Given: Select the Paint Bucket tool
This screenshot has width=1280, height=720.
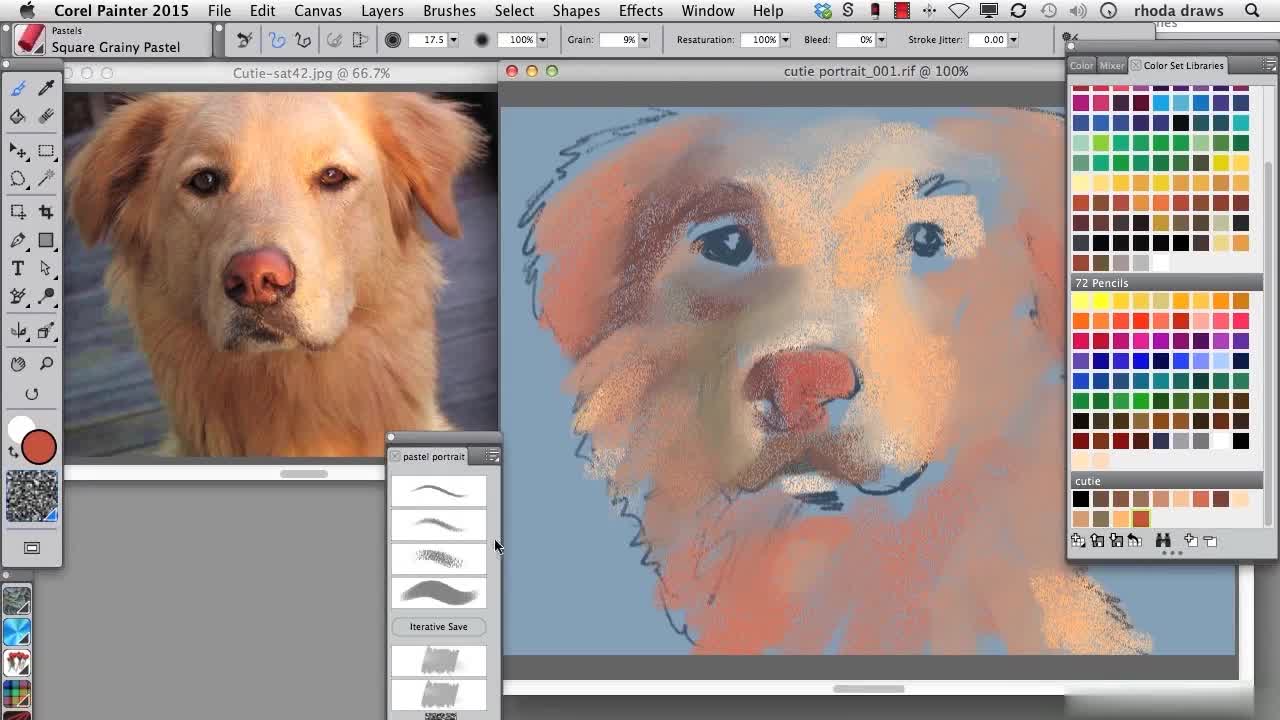Looking at the screenshot, I should pos(18,117).
